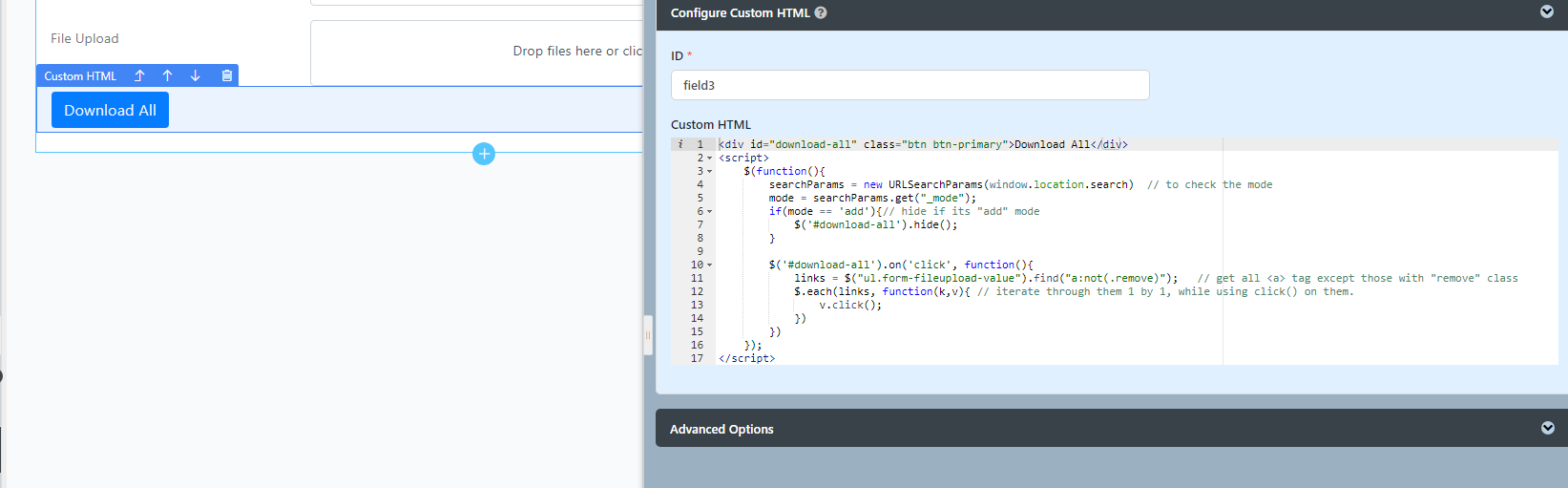Expand the Advanced Options section
Image resolution: width=1568 pixels, height=488 pixels.
pos(1547,428)
